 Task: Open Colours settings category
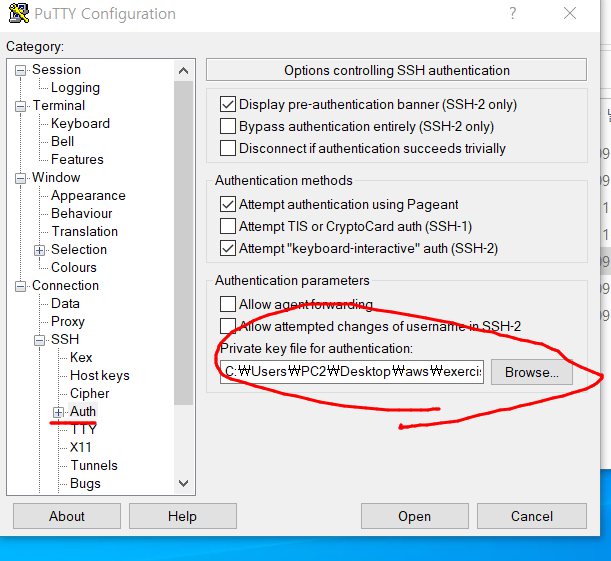click(x=74, y=267)
